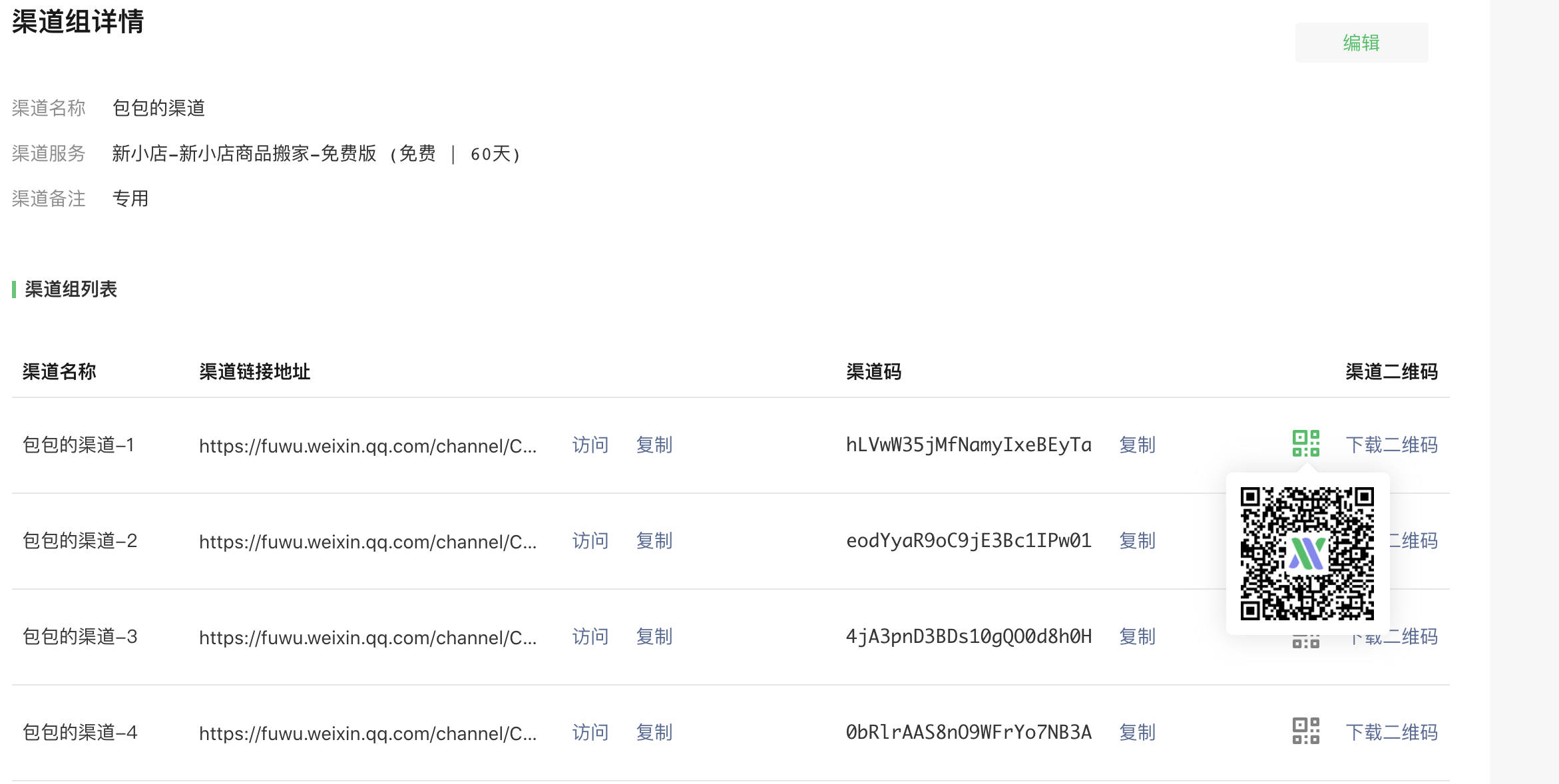The image size is (1559, 784).
Task: Click channel URL text in 包包的渠道-3 row
Action: (x=367, y=637)
